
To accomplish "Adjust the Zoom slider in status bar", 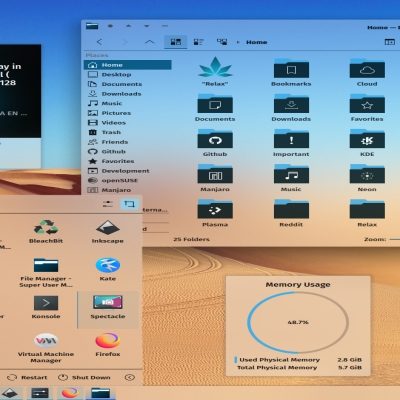I will click(x=395, y=239).
